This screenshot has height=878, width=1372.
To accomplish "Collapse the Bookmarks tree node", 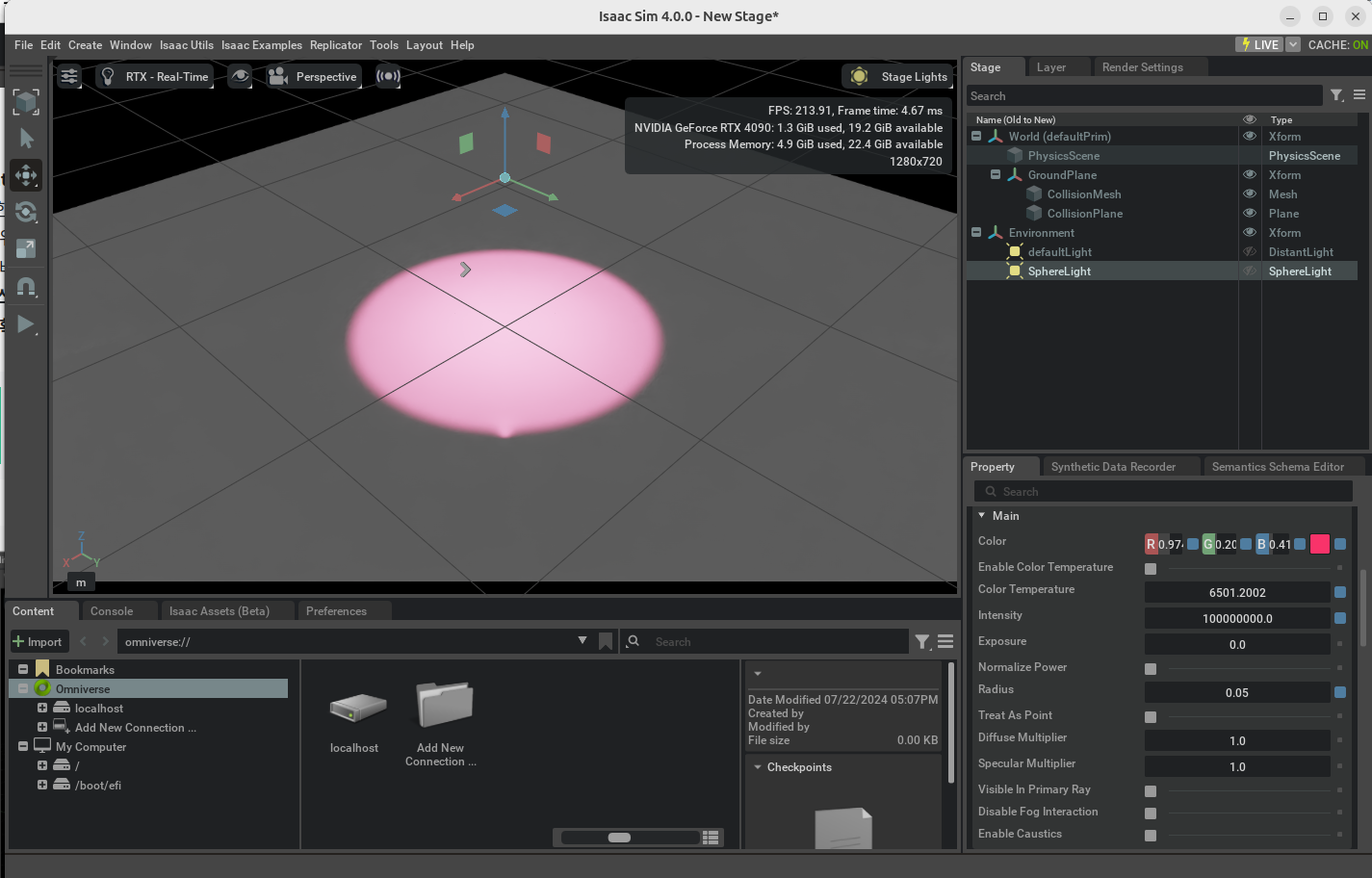I will tap(23, 669).
